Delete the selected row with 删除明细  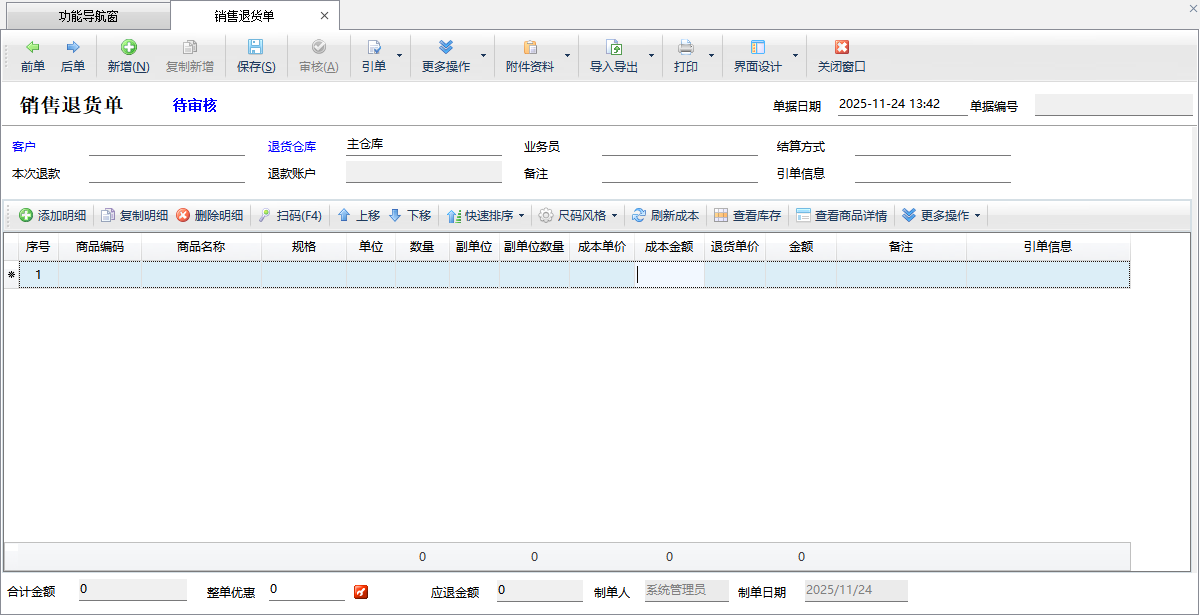tap(209, 215)
